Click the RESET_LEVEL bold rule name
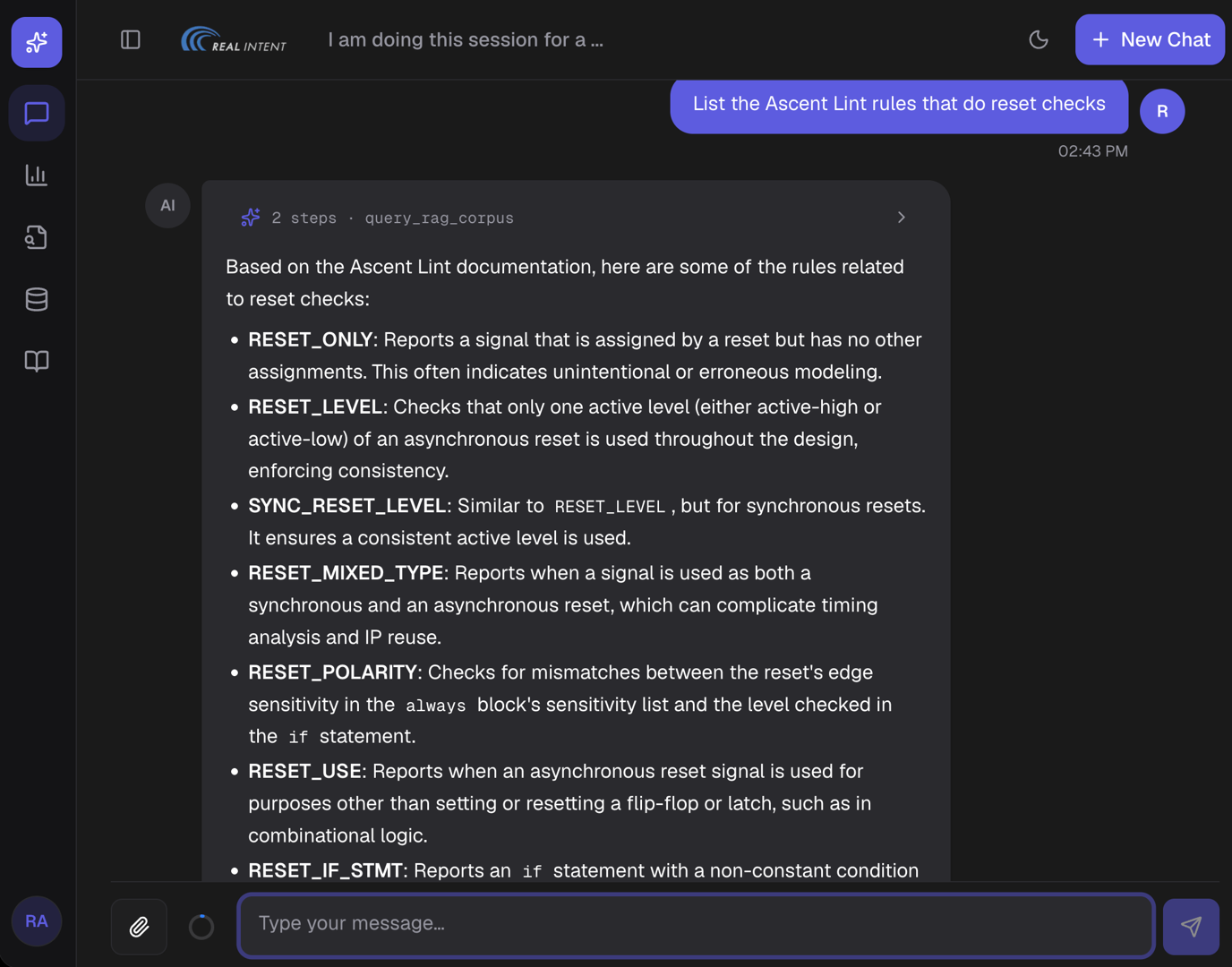This screenshot has width=1232, height=967. 315,407
